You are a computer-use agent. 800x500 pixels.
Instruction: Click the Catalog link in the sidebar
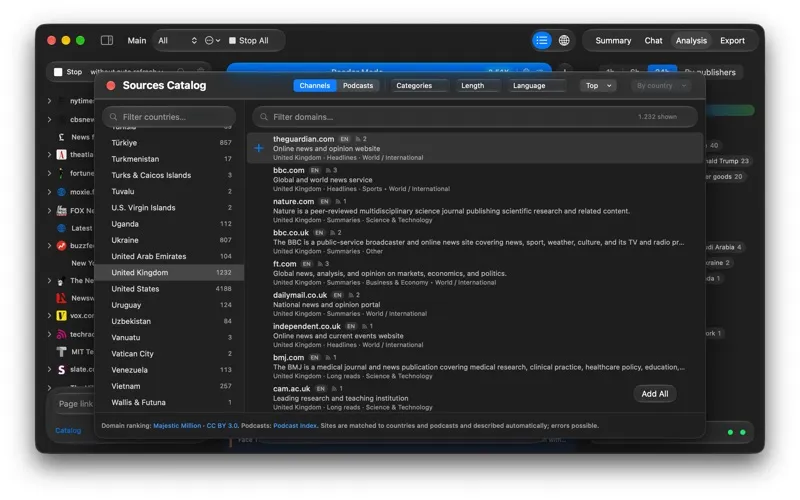pos(68,431)
